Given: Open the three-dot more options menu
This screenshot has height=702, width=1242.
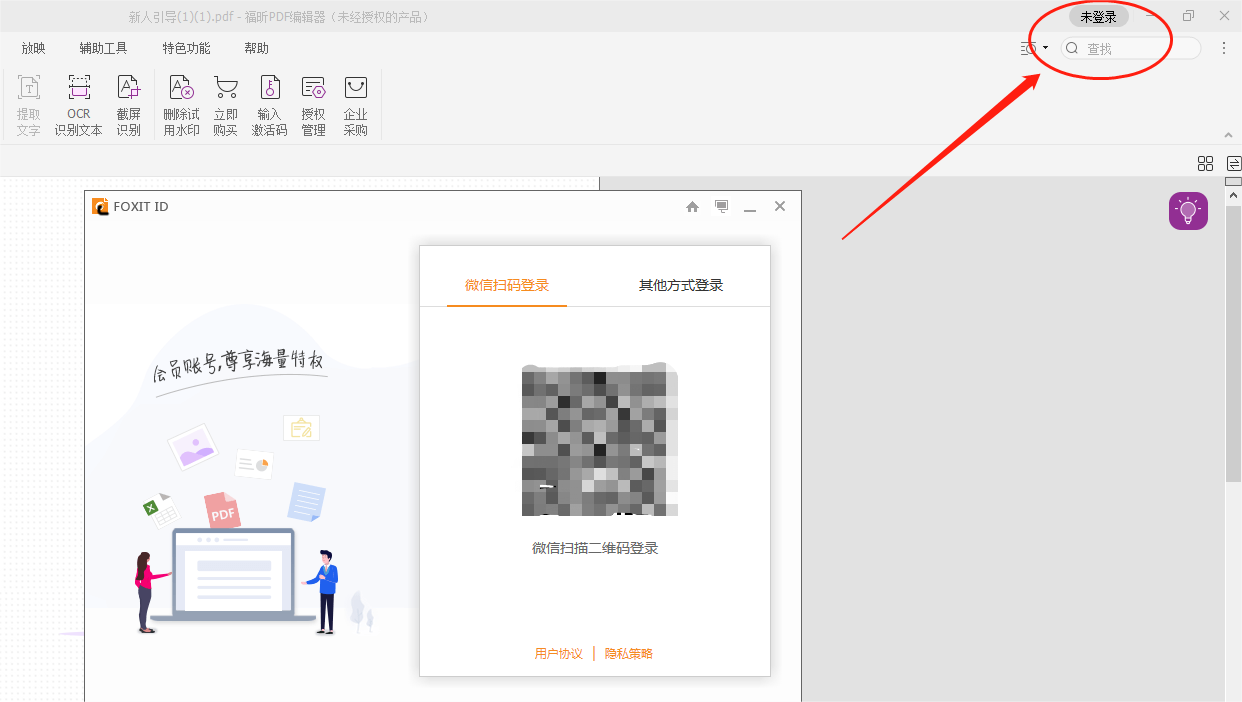Looking at the screenshot, I should click(x=1223, y=48).
